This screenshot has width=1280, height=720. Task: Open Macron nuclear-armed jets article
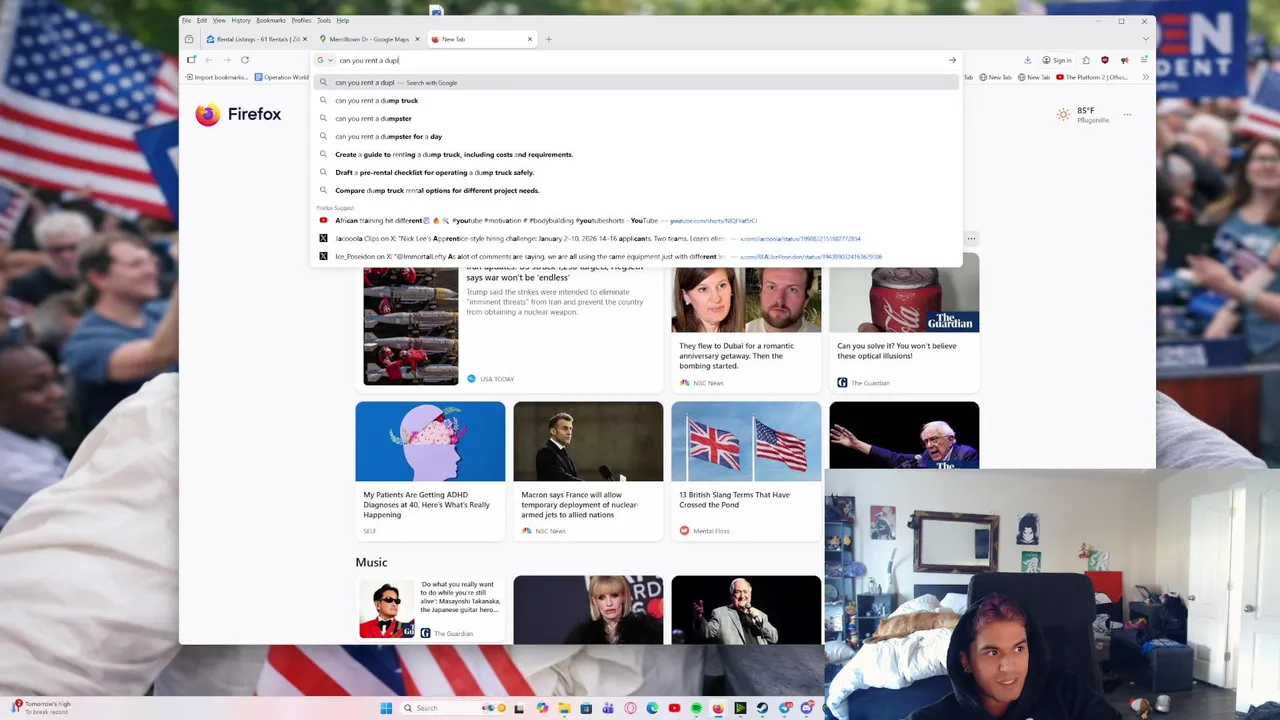click(588, 470)
